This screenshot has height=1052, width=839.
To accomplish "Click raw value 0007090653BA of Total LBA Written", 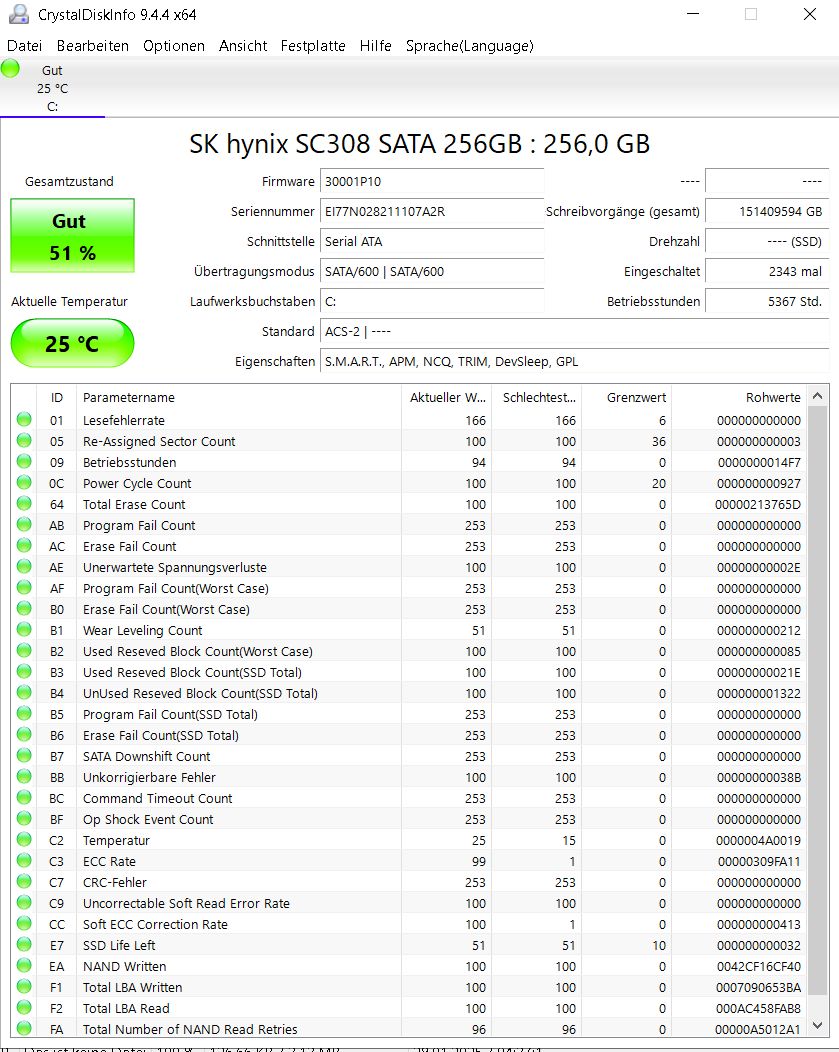I will tap(758, 988).
